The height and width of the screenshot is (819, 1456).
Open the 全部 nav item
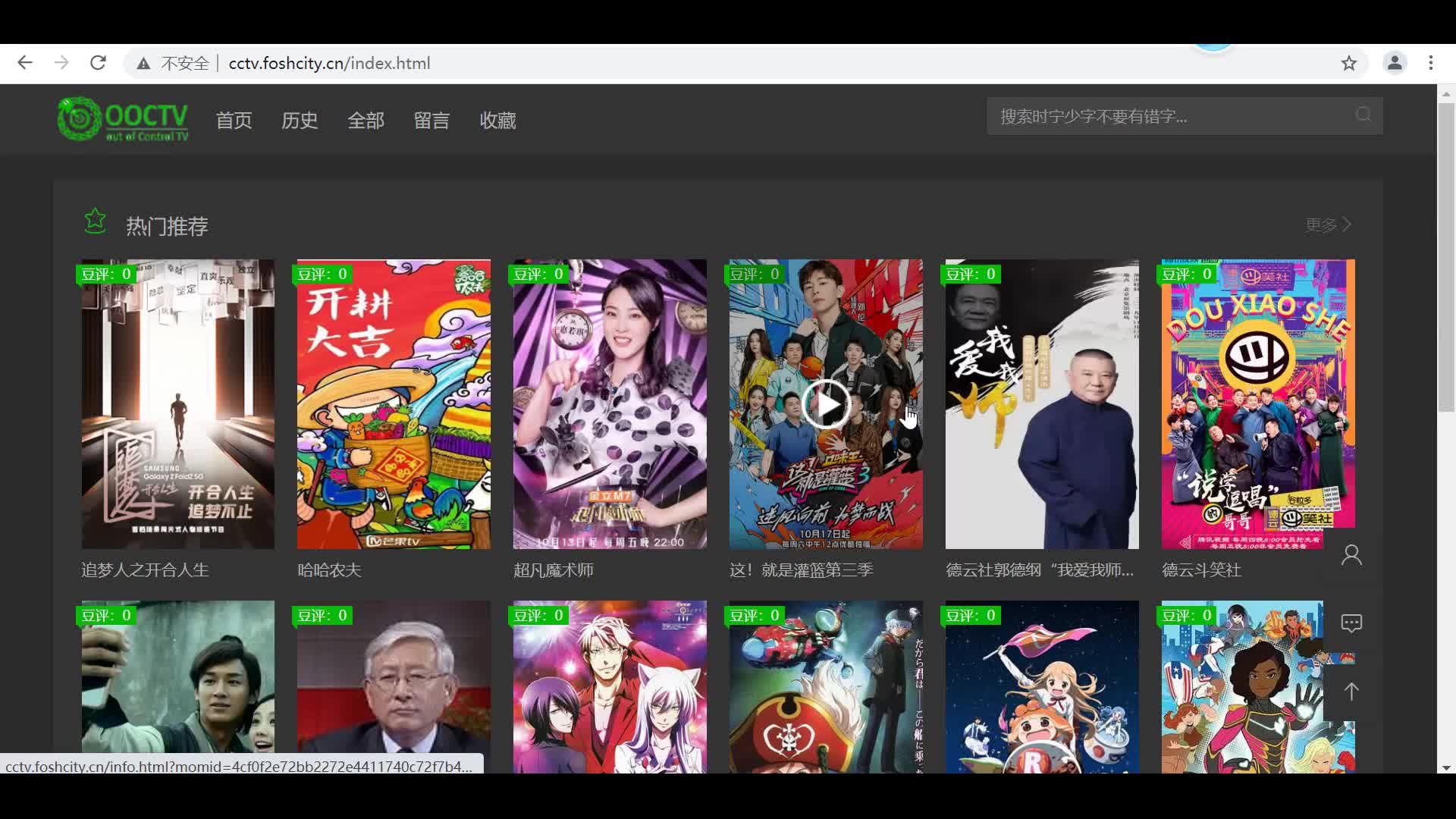tap(366, 120)
